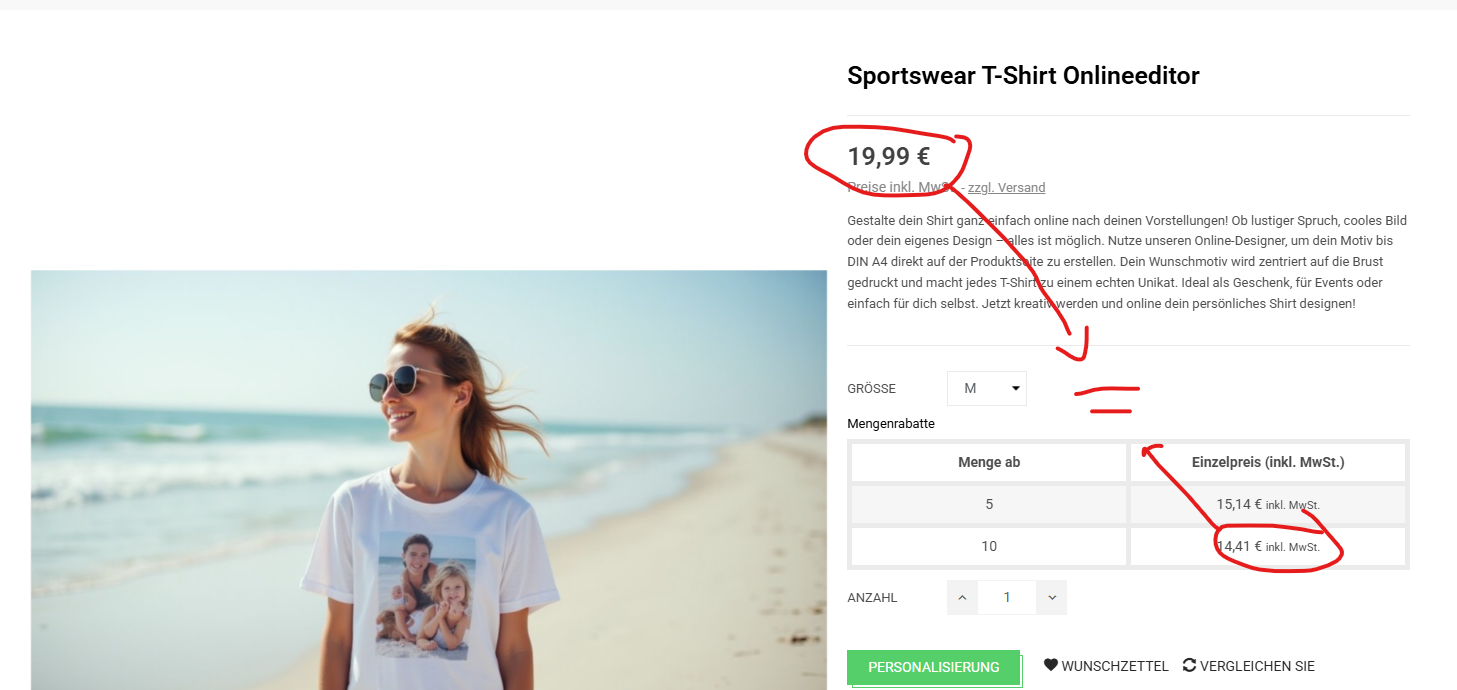Click the 19,99 € main price

tap(889, 156)
